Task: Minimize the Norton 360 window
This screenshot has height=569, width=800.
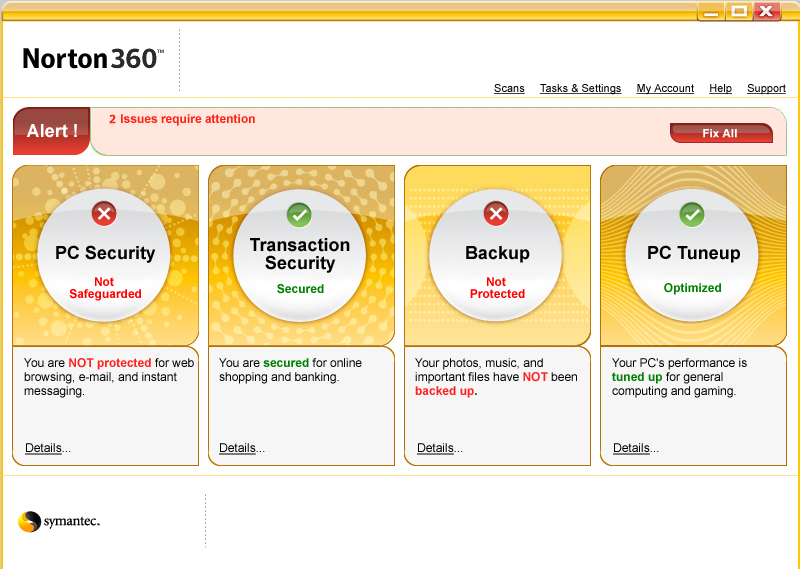Action: (711, 11)
